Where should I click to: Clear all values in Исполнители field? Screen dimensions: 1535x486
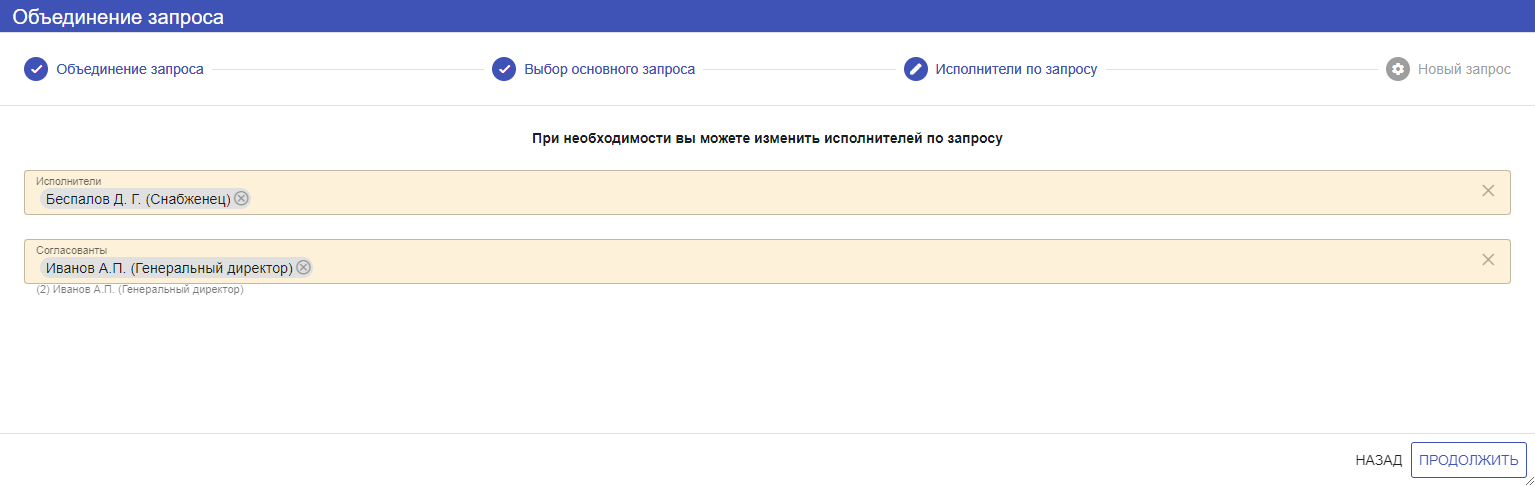pos(1488,191)
